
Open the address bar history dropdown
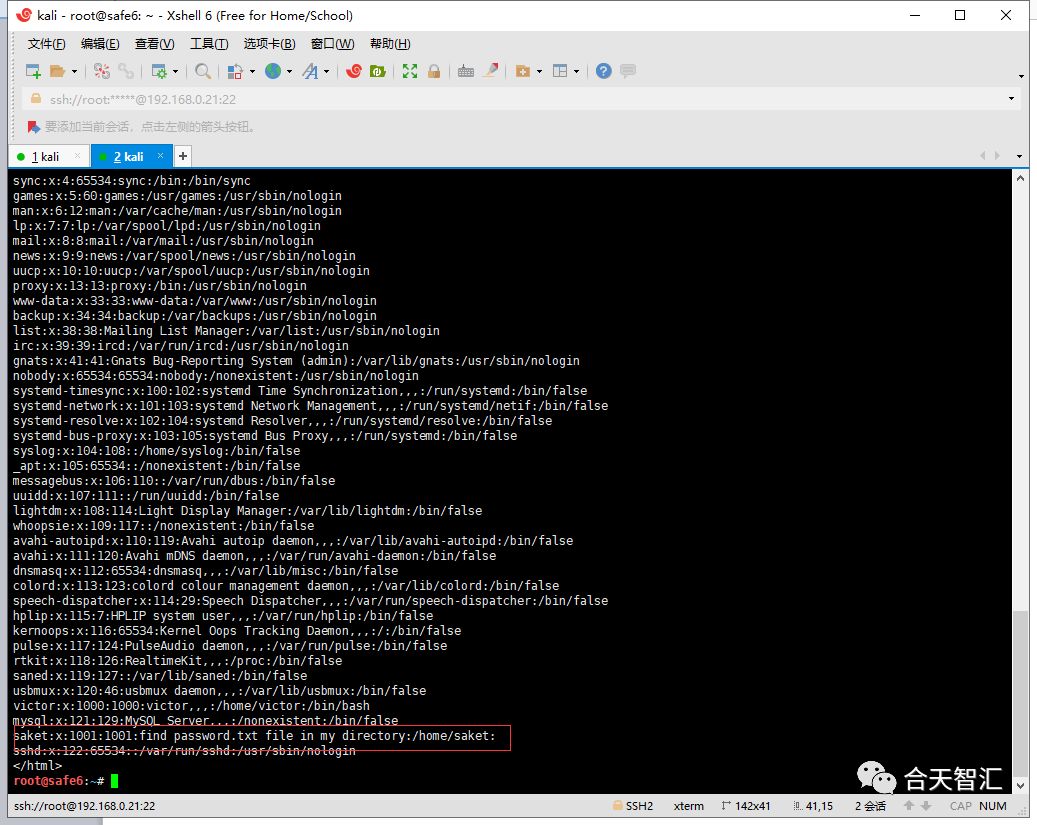pyautogui.click(x=1011, y=99)
